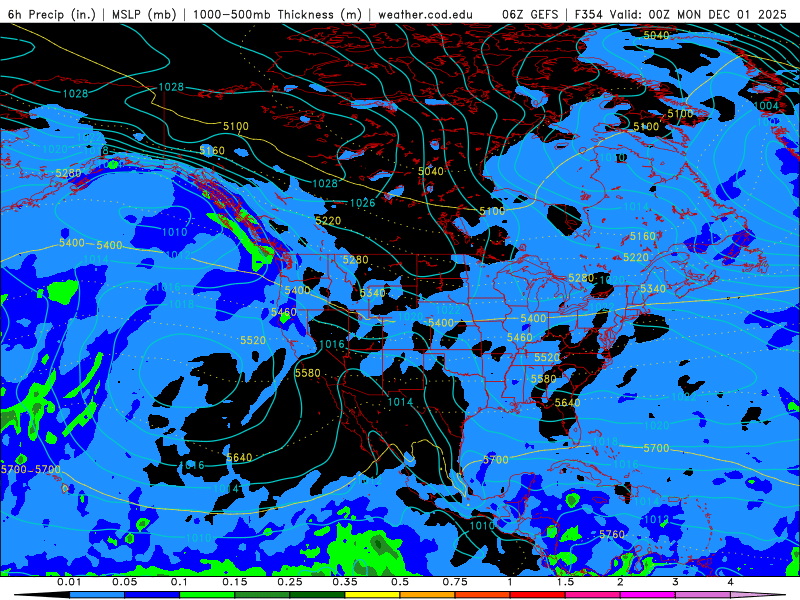This screenshot has width=800, height=600.
Task: Click the 0.05 legend value
Action: tap(124, 582)
